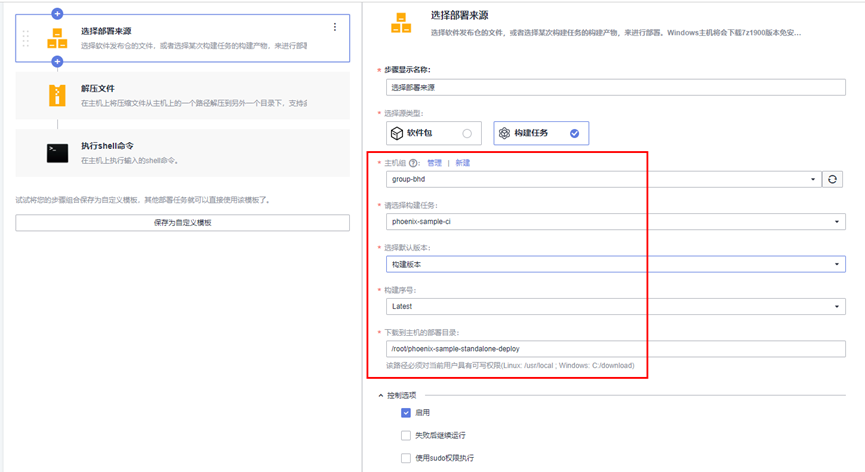The image size is (865, 472).
Task: Click the large orange icon in the details header
Action: pos(401,23)
